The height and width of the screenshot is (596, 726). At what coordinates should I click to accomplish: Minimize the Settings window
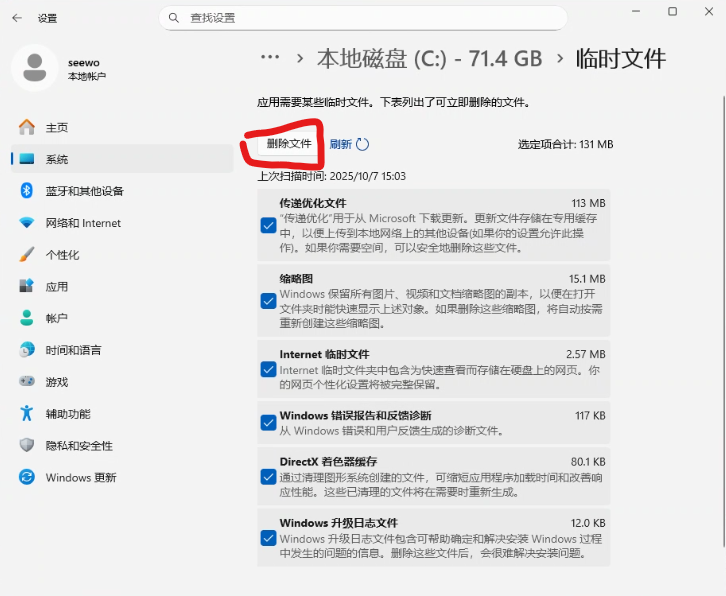click(x=636, y=11)
